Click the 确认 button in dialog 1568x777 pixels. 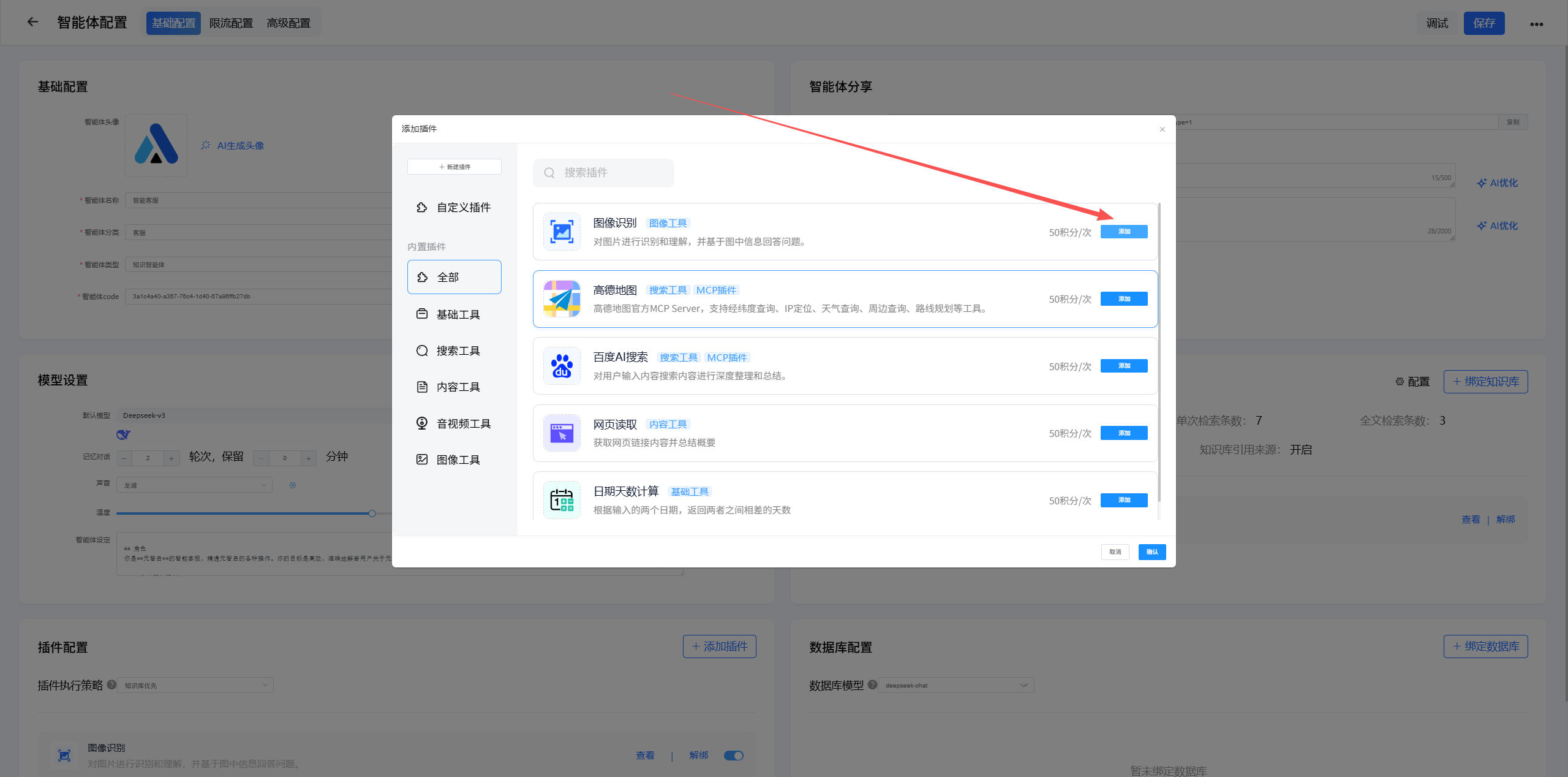click(x=1151, y=552)
